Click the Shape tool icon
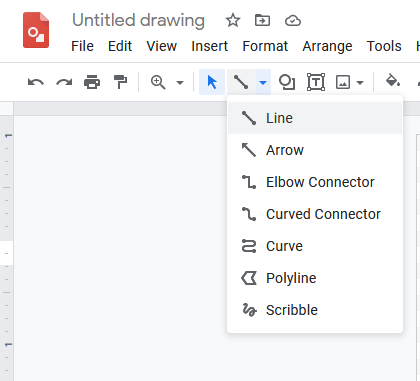 coord(287,82)
